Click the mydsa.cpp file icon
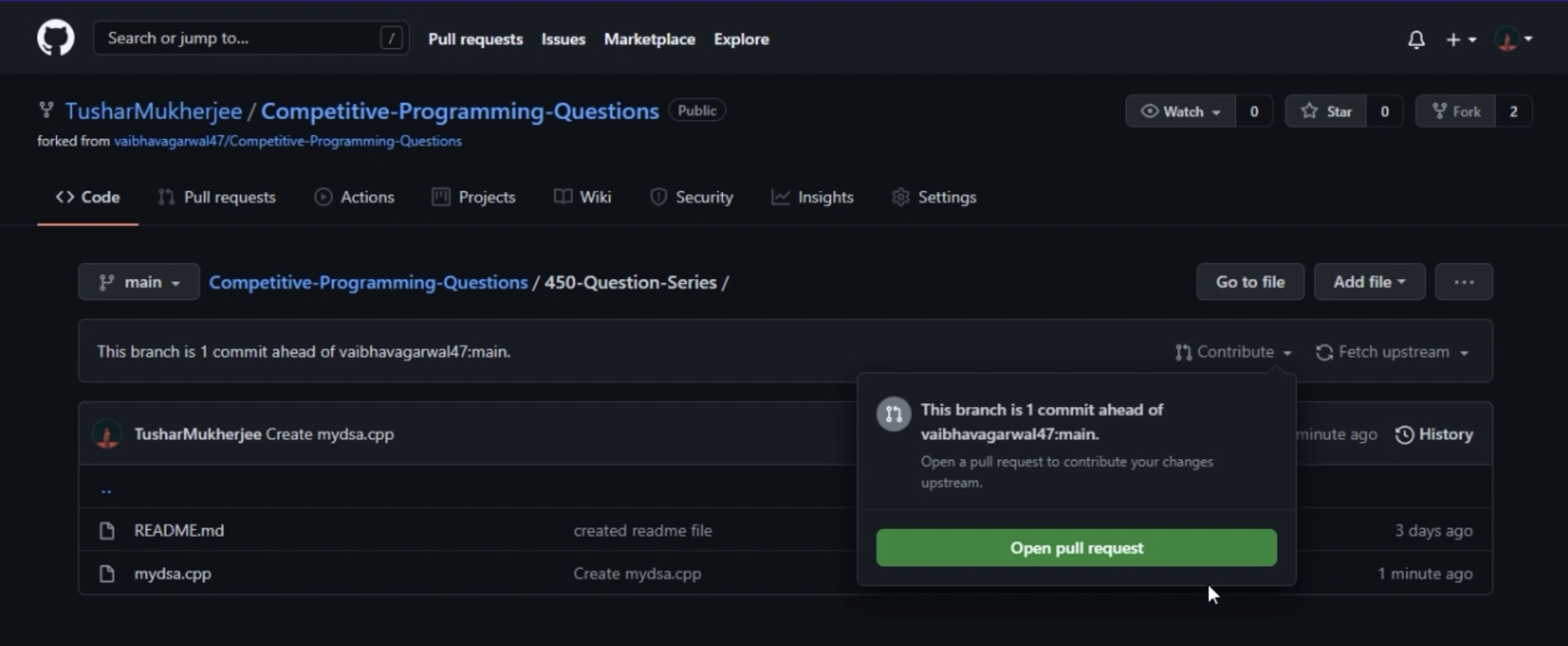1568x646 pixels. [x=107, y=574]
